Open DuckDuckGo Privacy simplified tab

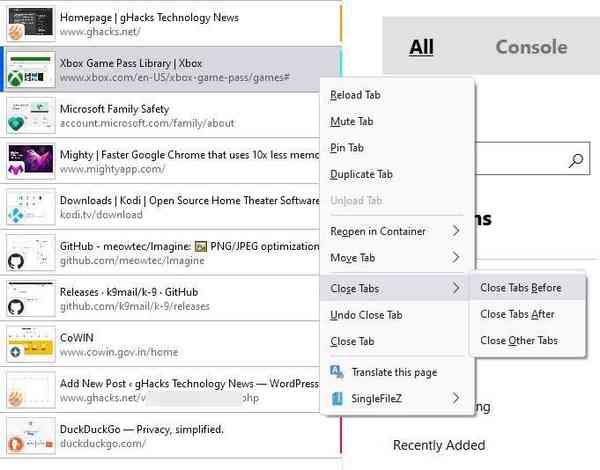click(x=171, y=436)
